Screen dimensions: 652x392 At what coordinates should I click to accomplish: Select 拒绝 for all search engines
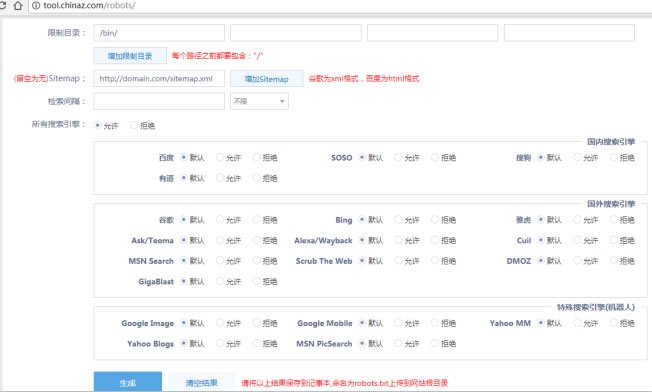(x=134, y=125)
